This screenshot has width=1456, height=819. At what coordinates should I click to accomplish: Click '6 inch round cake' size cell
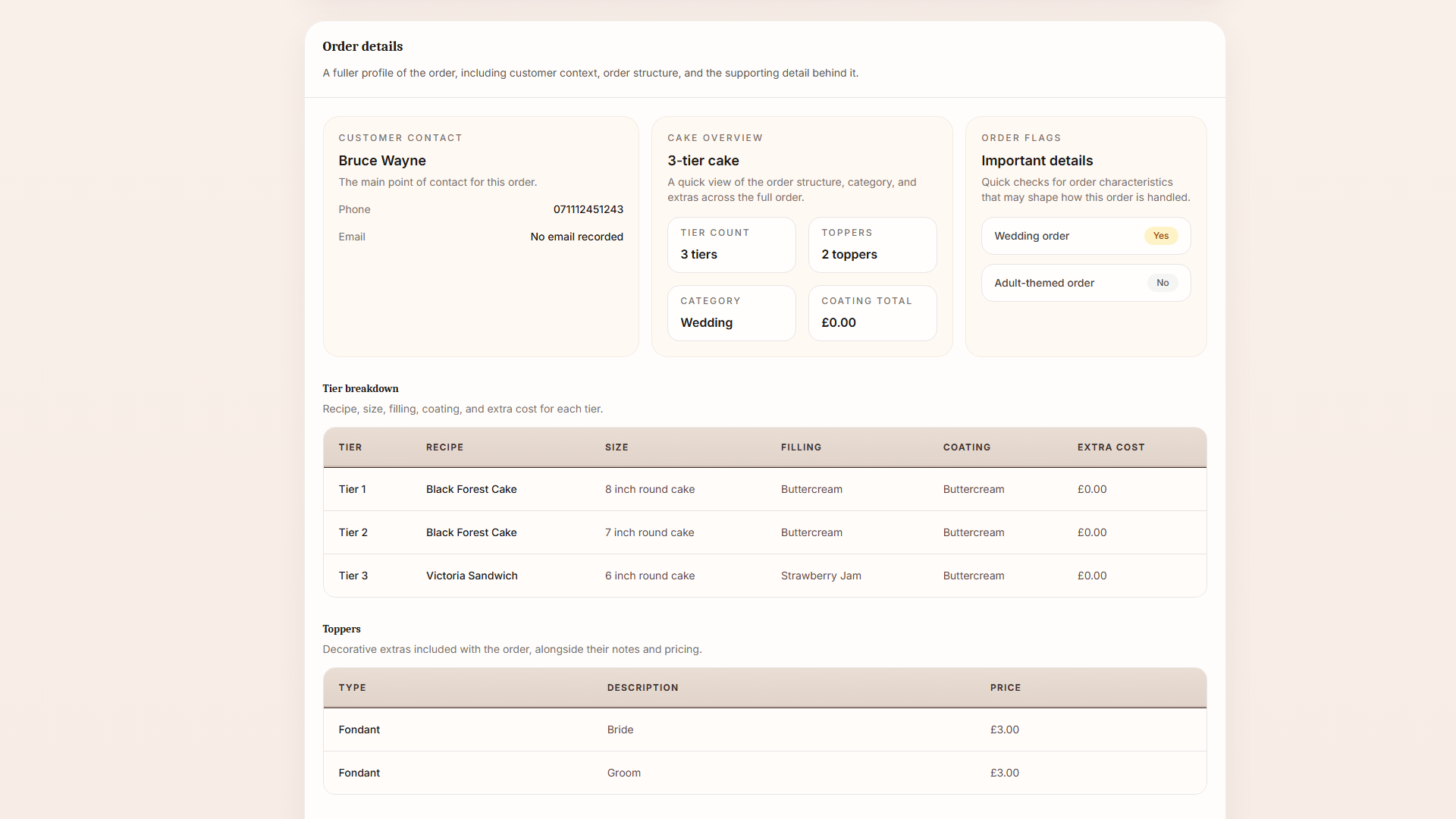(650, 576)
